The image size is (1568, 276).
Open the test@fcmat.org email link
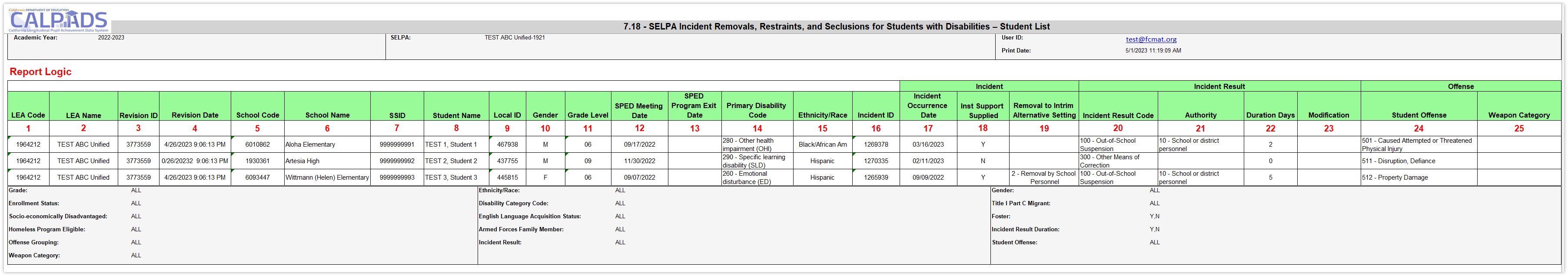pos(1150,39)
